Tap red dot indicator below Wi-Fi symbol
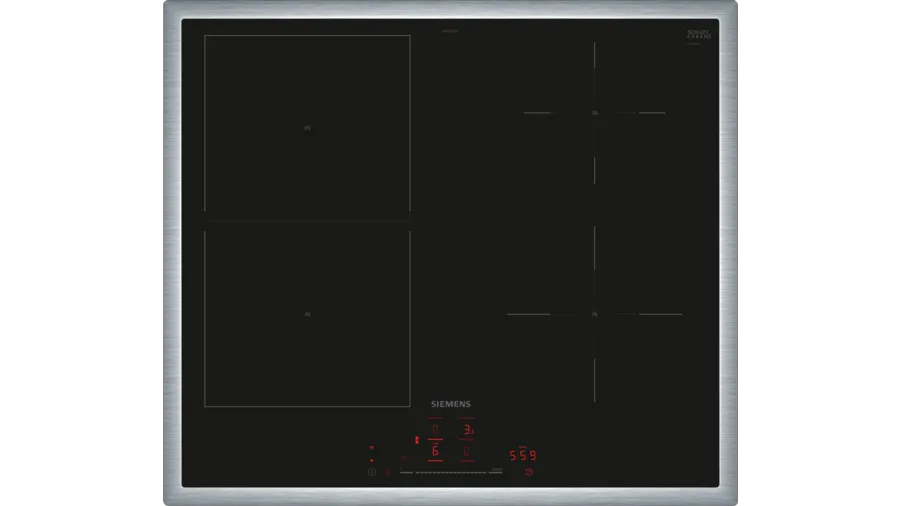 pos(371,460)
